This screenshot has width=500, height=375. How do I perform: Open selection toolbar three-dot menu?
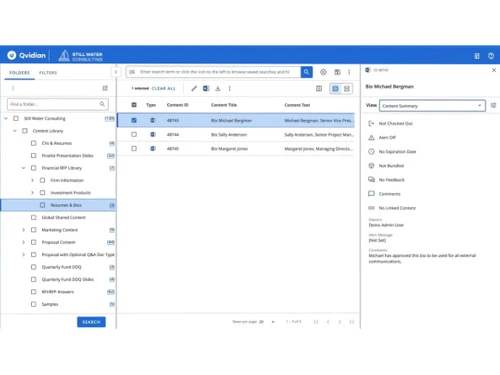[229, 88]
